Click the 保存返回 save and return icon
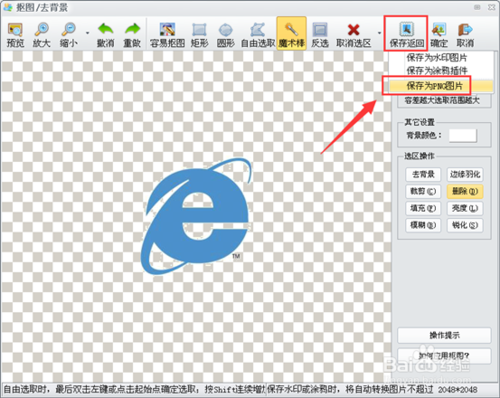 point(406,34)
